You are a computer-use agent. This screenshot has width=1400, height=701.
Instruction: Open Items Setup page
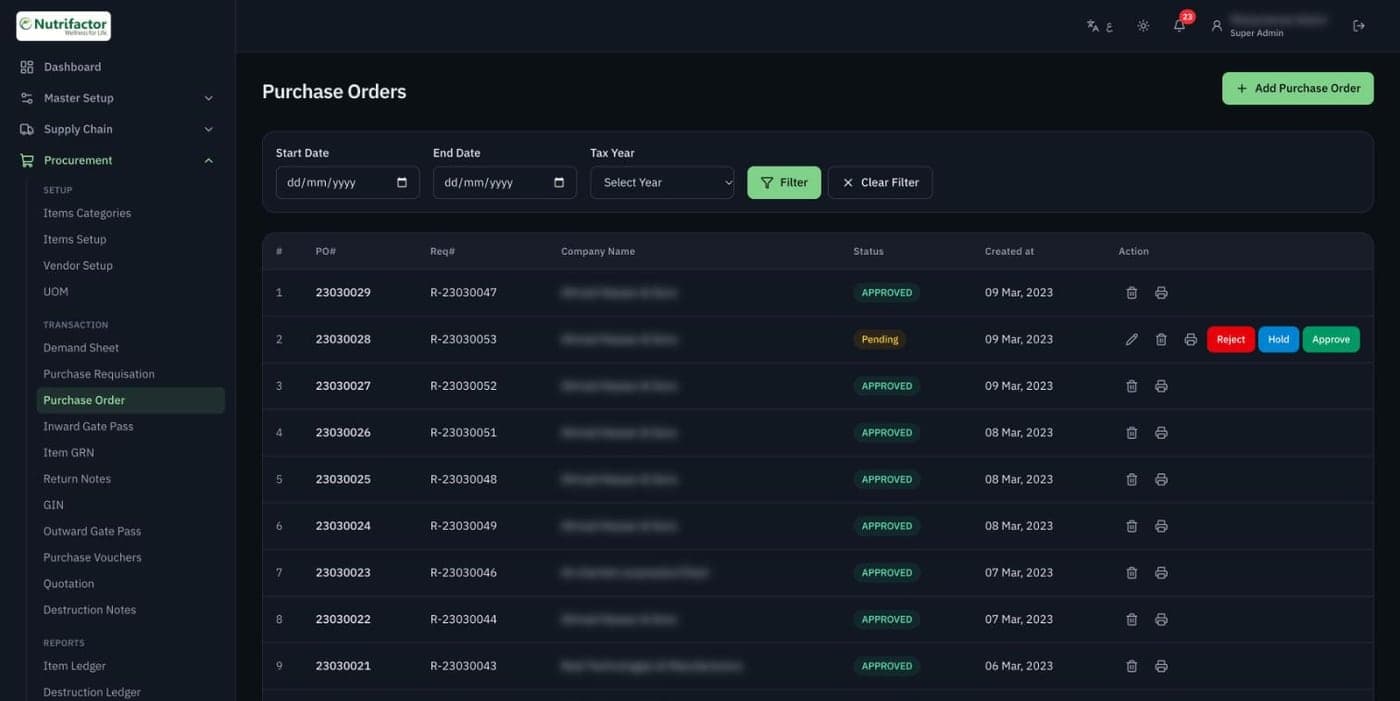point(75,239)
